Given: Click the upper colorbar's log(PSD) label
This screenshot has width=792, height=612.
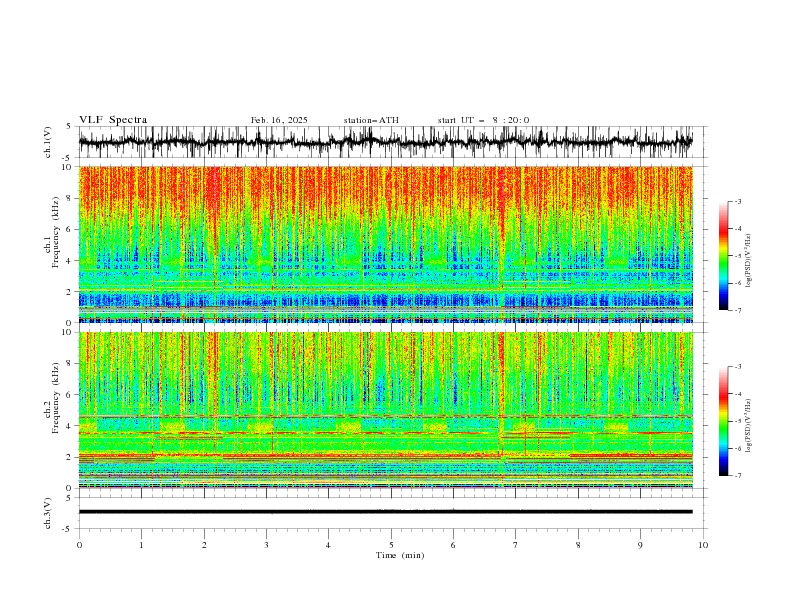Looking at the screenshot, I should [x=749, y=261].
